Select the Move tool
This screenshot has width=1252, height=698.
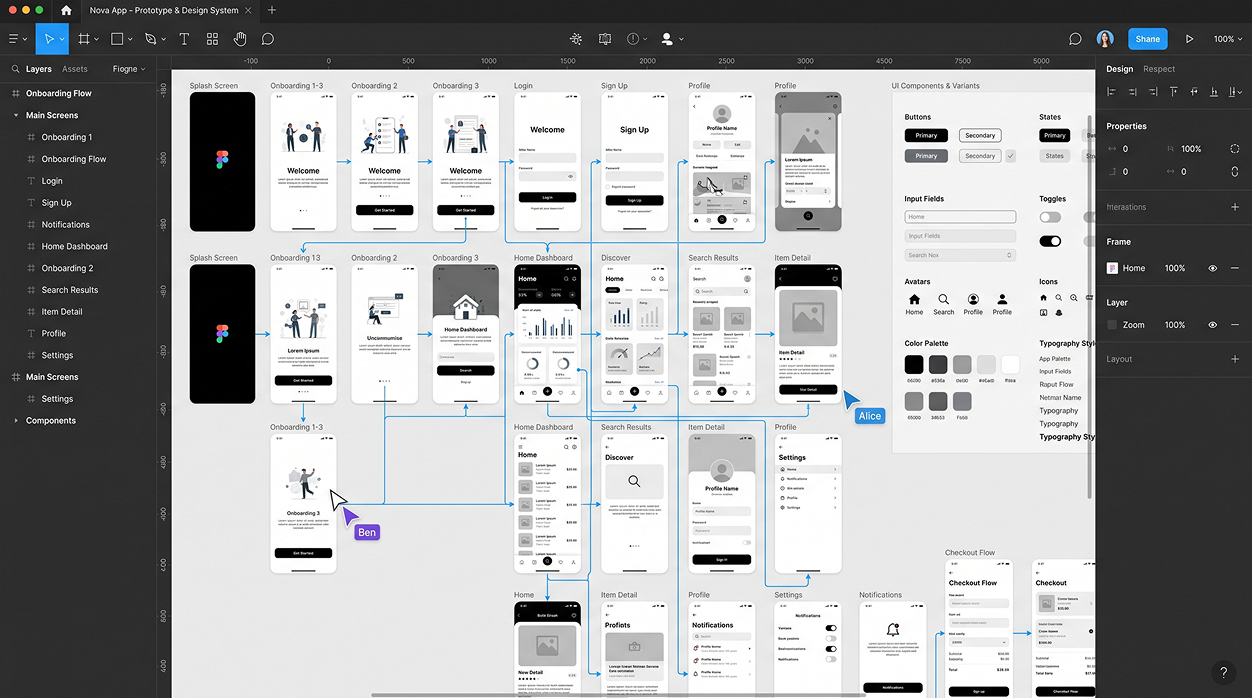(x=48, y=39)
